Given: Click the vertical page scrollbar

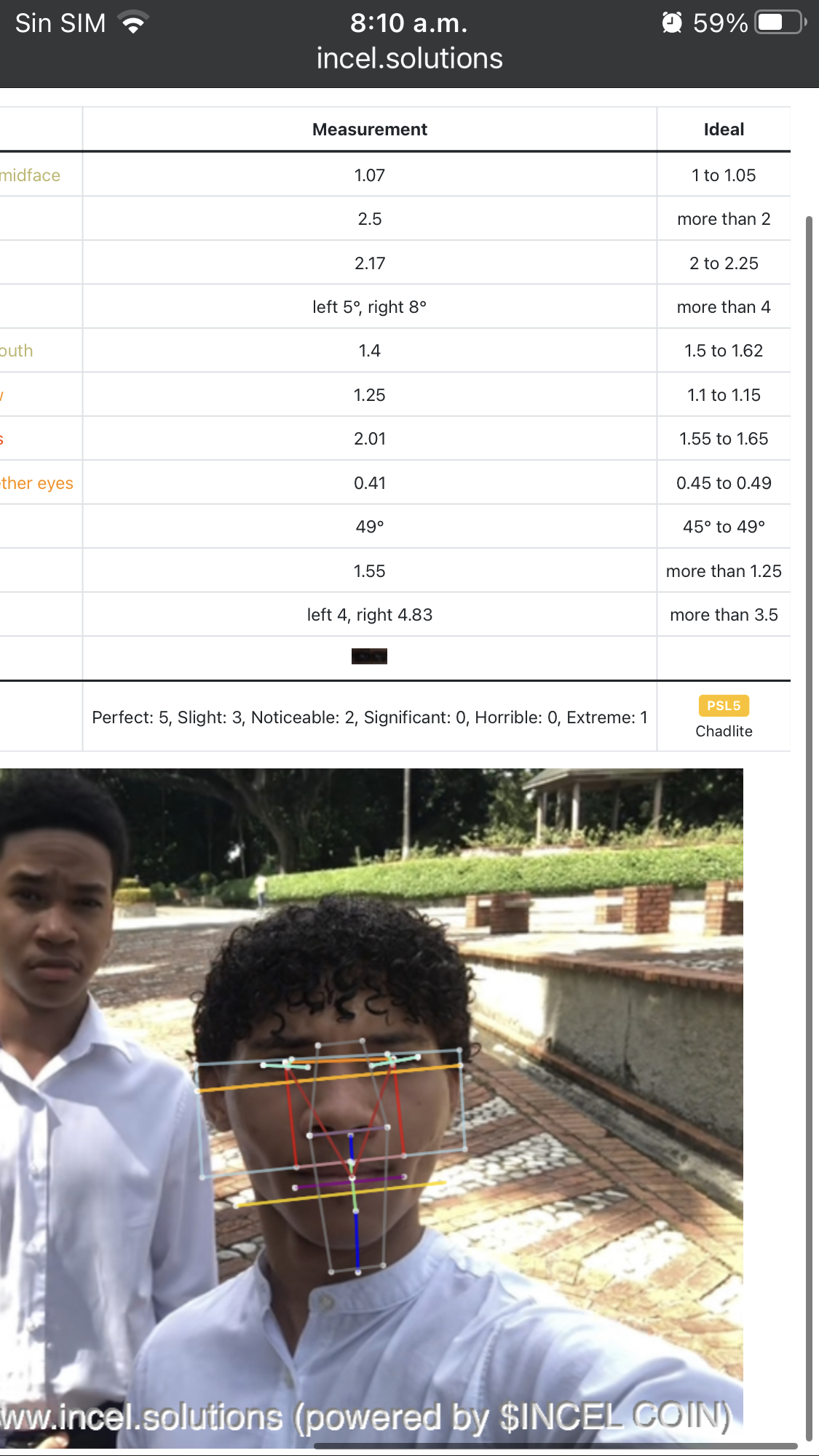Looking at the screenshot, I should (x=809, y=827).
